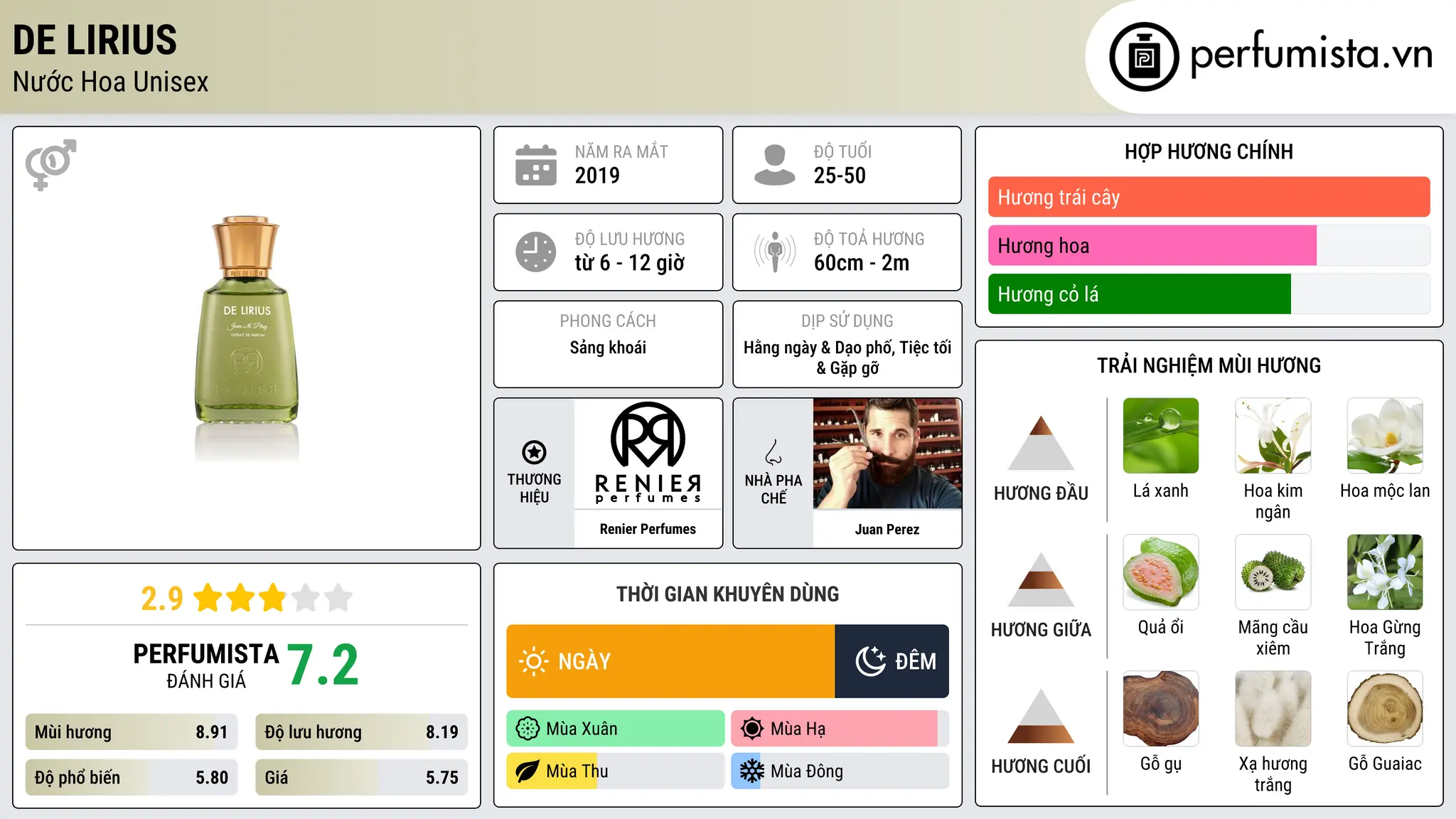This screenshot has width=1456, height=819.
Task: Click the sun icon for Mùa Hạ
Action: pos(752,729)
